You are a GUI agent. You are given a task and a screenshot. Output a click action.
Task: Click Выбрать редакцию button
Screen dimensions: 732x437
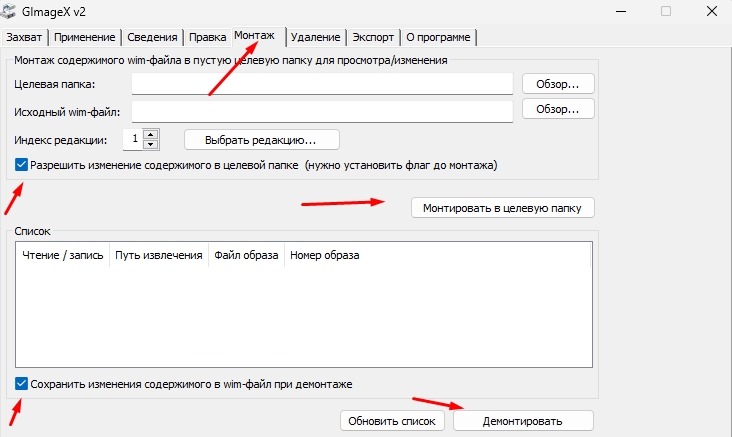(x=261, y=140)
